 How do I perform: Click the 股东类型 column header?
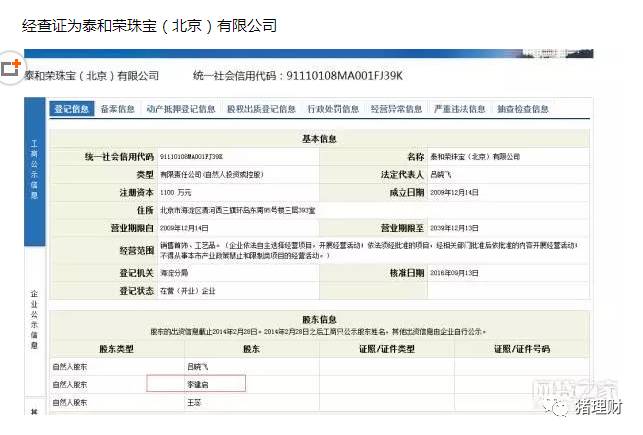tap(116, 349)
